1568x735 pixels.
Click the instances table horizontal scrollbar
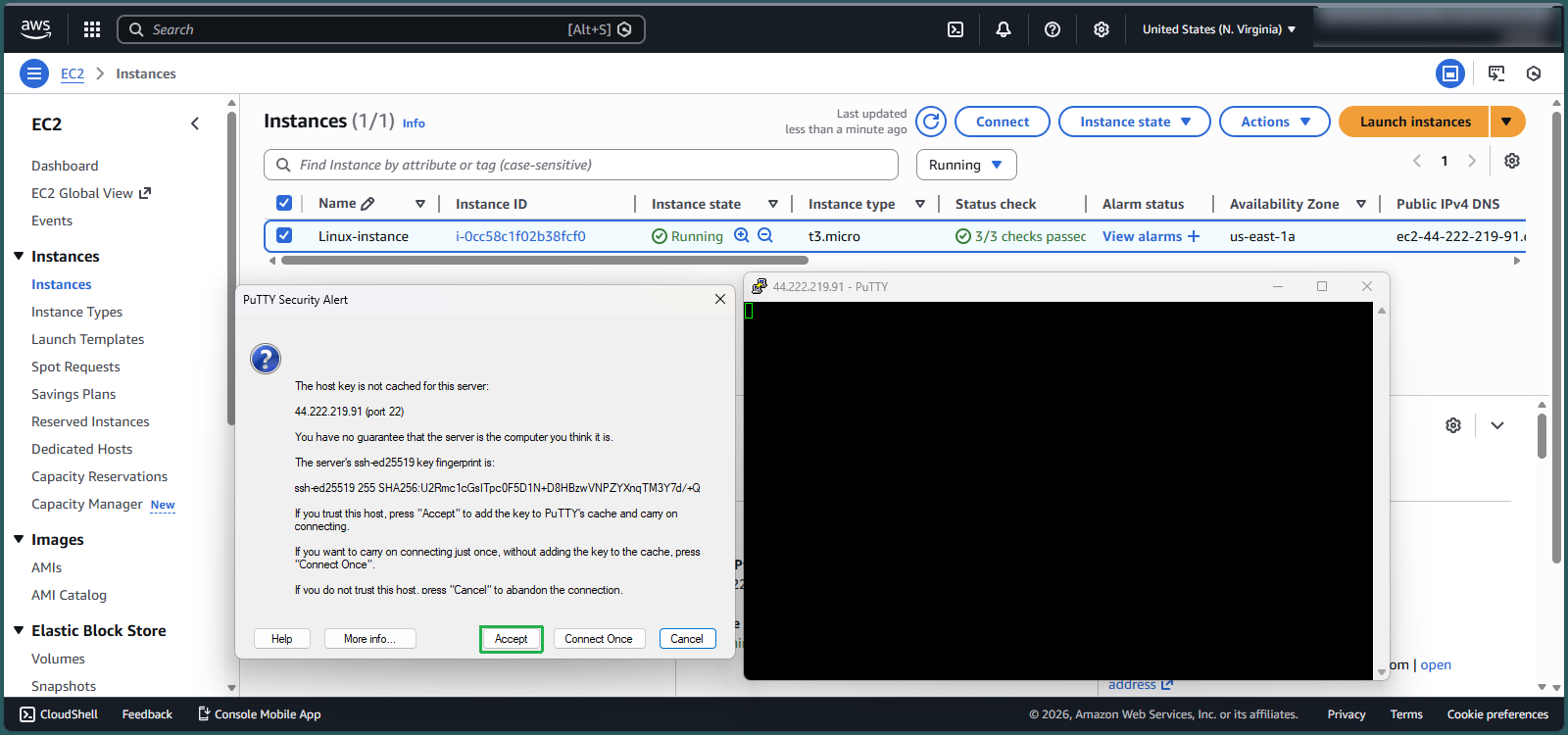[x=545, y=261]
